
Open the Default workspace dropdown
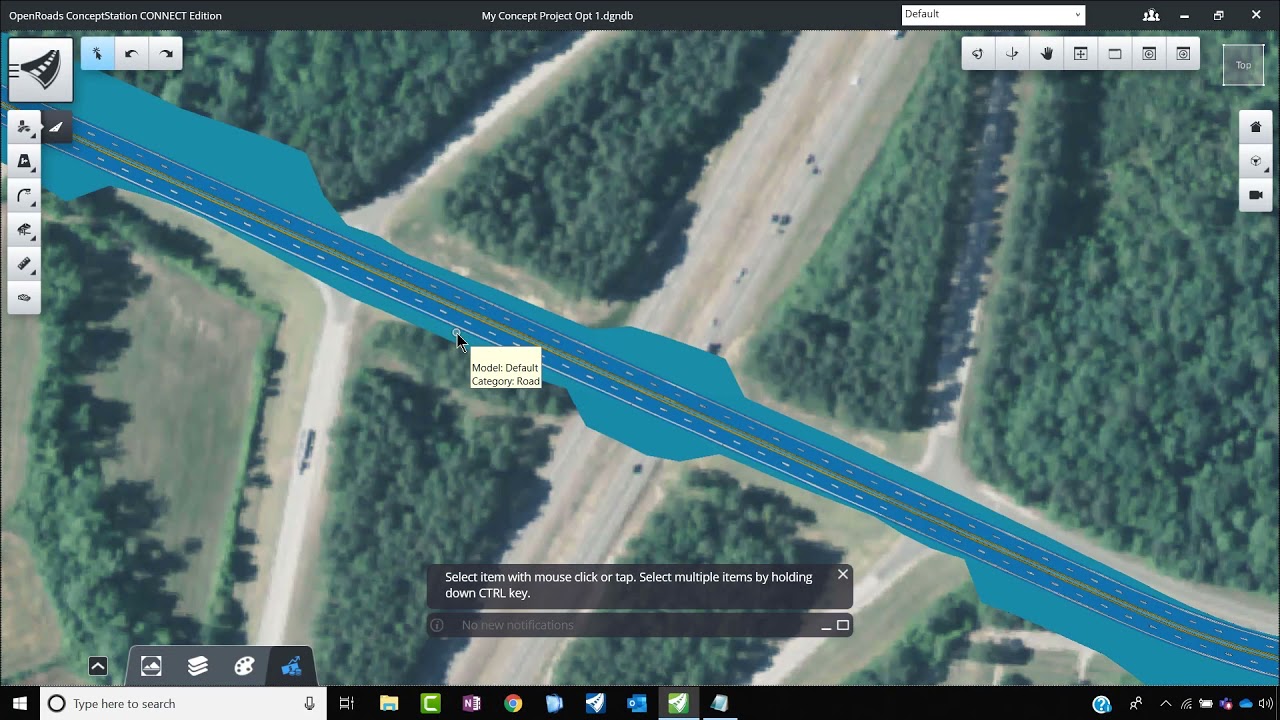[x=993, y=15]
